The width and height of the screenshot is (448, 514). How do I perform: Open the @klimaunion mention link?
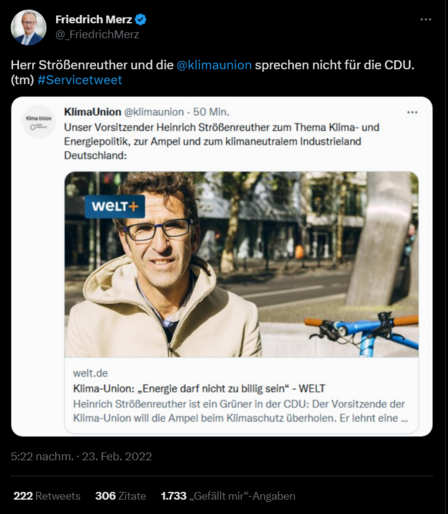[214, 65]
